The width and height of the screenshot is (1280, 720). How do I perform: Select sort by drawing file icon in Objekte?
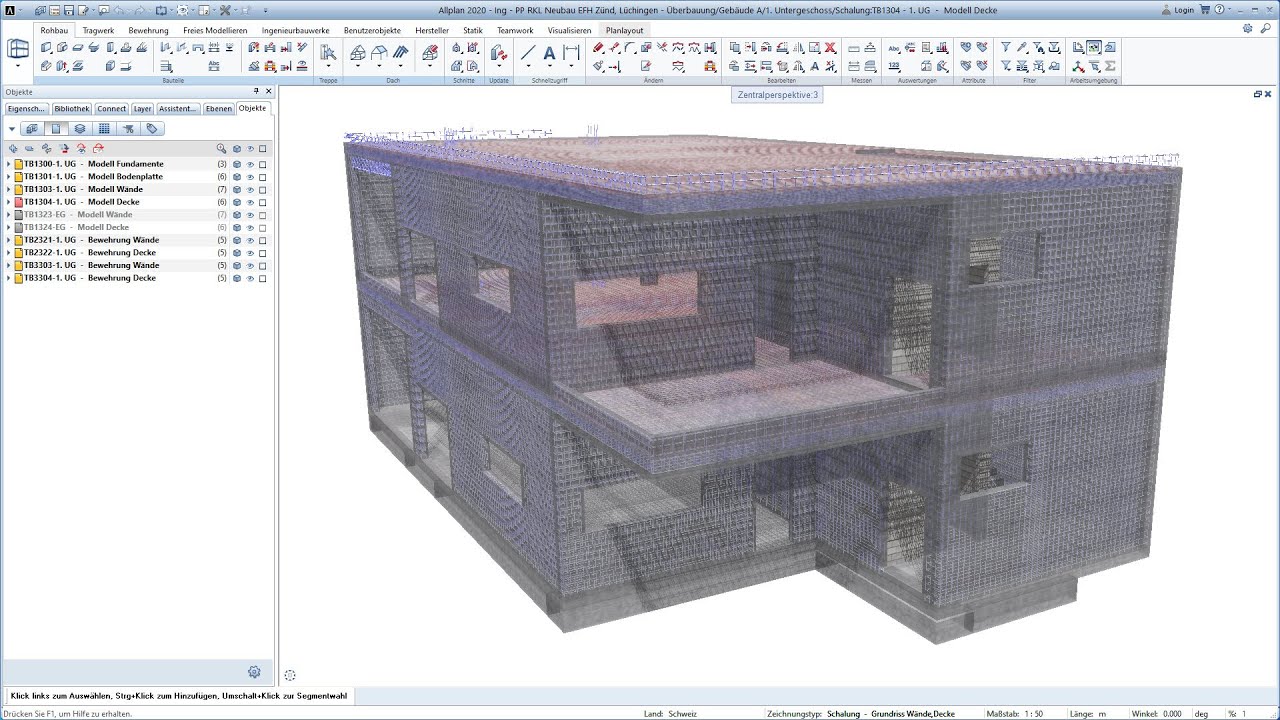56,129
